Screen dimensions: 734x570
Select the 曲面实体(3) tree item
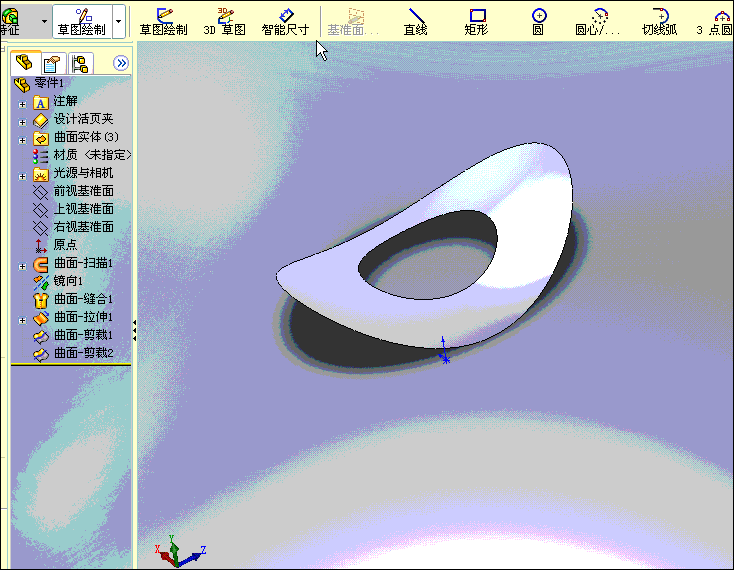76,138
